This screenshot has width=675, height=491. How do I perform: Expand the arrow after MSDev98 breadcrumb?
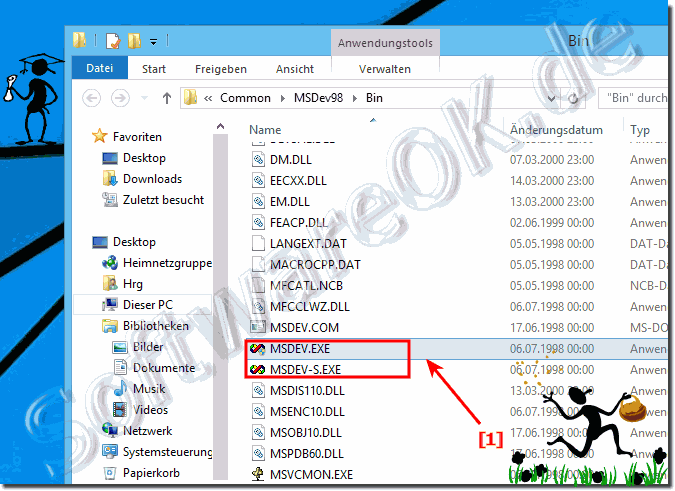(355, 99)
